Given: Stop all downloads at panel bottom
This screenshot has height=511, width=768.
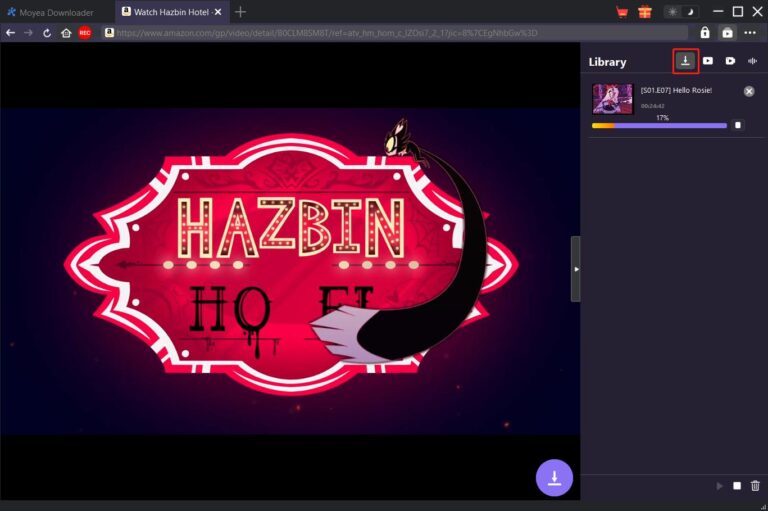Looking at the screenshot, I should coord(737,486).
